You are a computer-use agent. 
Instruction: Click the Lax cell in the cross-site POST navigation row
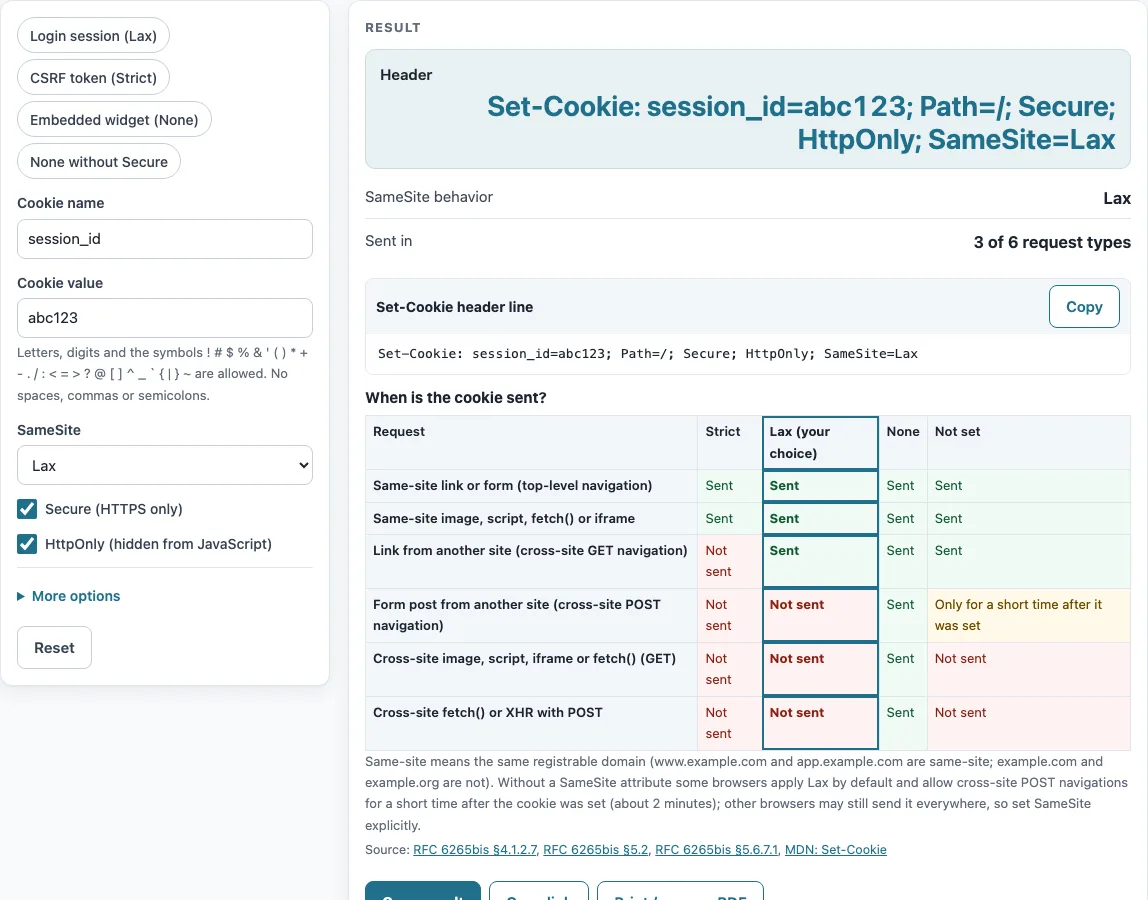click(820, 615)
